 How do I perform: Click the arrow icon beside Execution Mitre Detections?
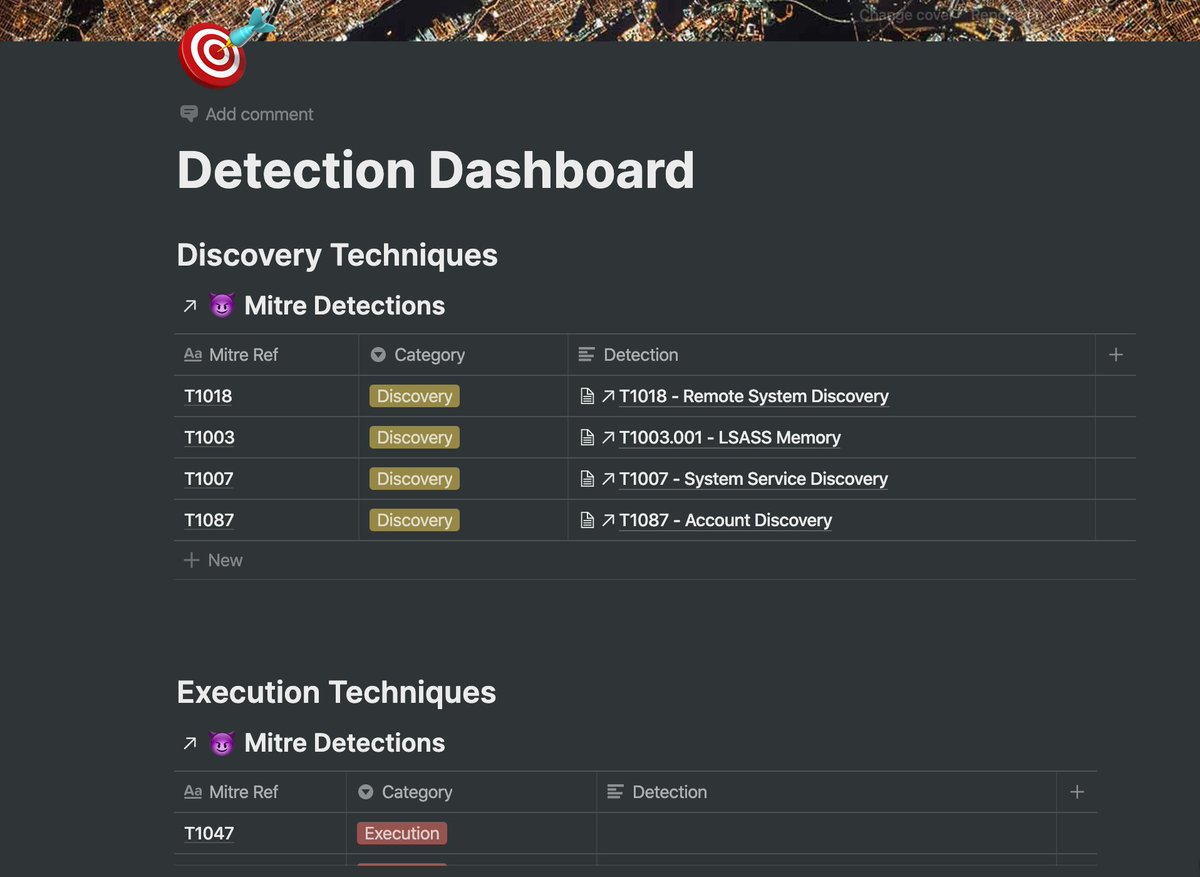click(x=189, y=743)
